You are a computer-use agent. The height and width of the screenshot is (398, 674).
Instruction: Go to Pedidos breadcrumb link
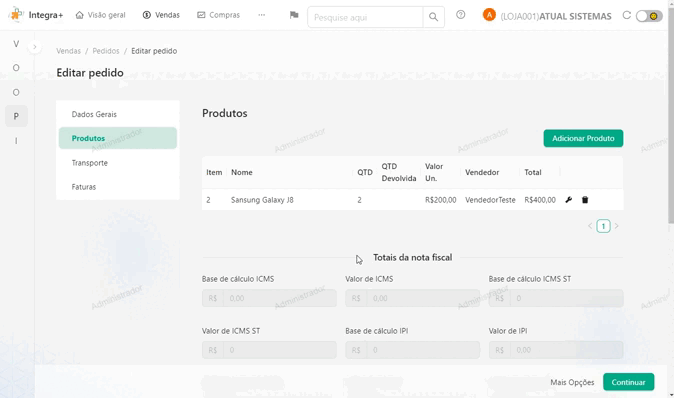pos(106,51)
